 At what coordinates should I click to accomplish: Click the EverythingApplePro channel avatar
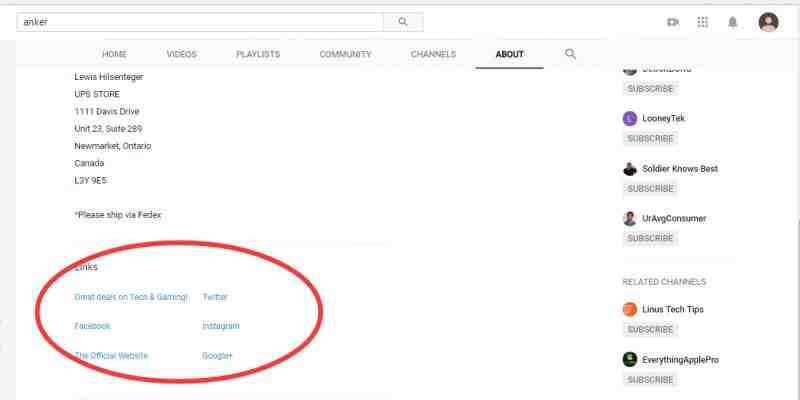[x=630, y=359]
